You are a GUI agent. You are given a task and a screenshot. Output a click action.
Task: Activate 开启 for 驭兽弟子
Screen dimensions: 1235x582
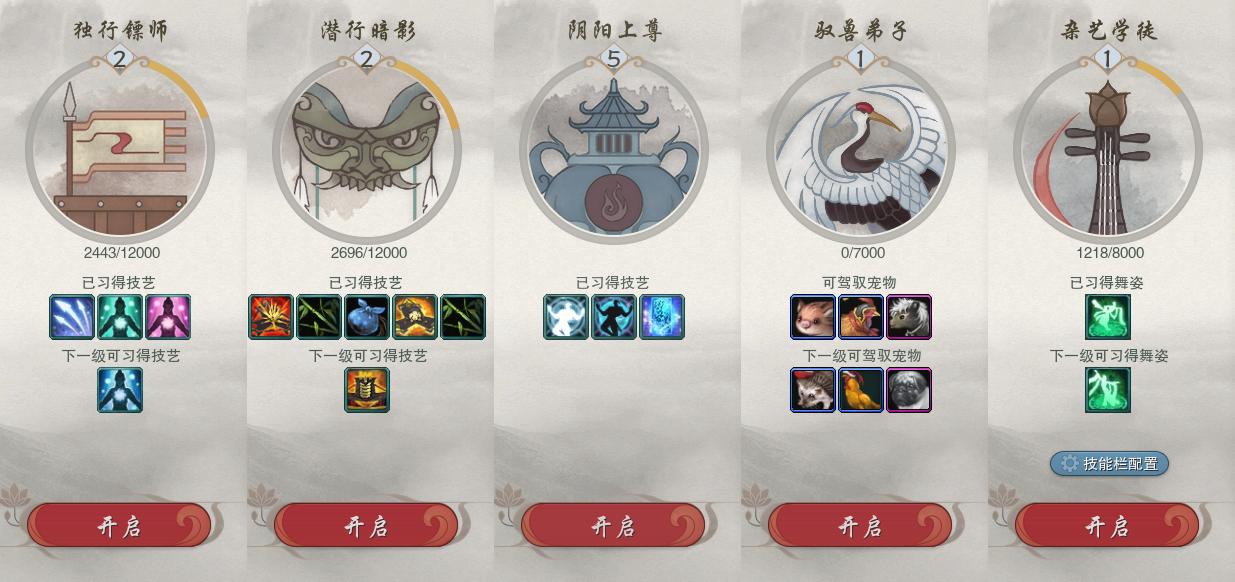pos(860,526)
